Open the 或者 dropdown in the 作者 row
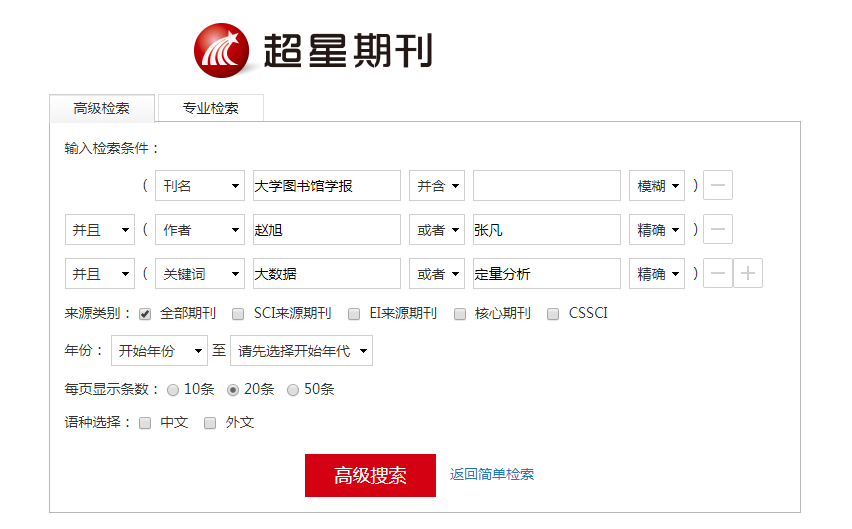Viewport: 852px width, 529px height. (x=437, y=230)
